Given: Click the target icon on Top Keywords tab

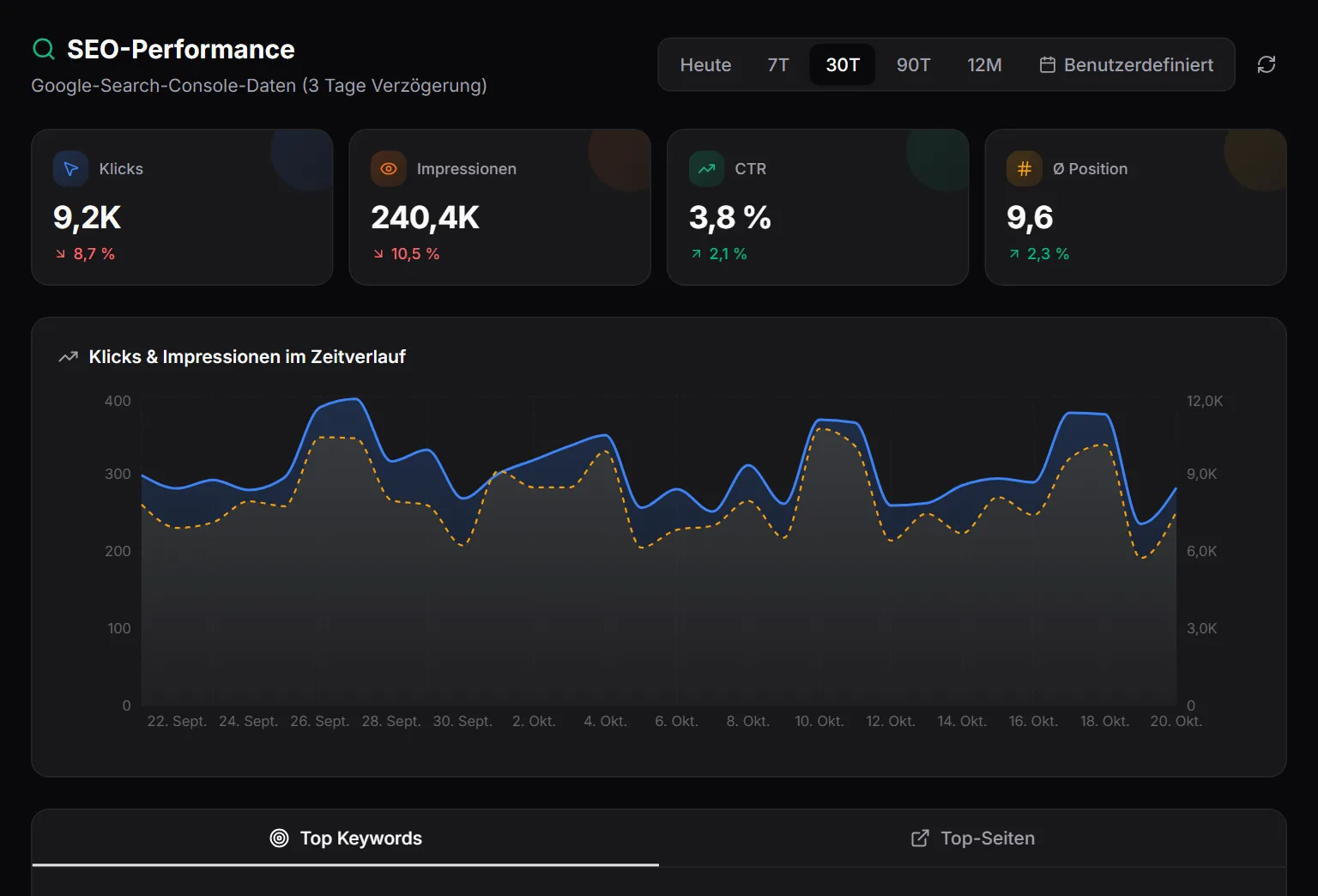Looking at the screenshot, I should pos(279,838).
